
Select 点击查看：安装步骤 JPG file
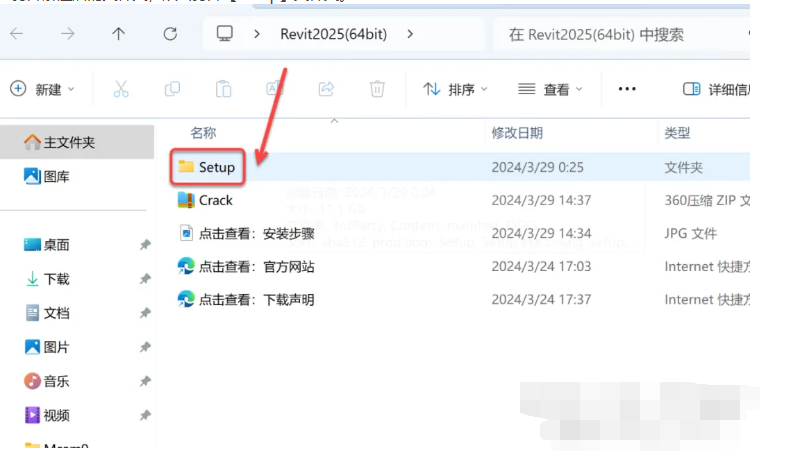tap(257, 234)
